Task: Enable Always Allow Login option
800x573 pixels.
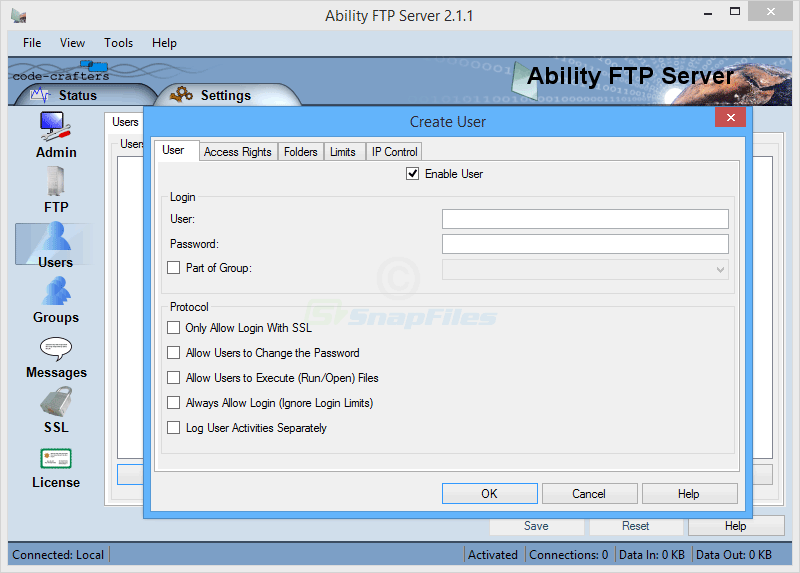Action: tap(173, 403)
